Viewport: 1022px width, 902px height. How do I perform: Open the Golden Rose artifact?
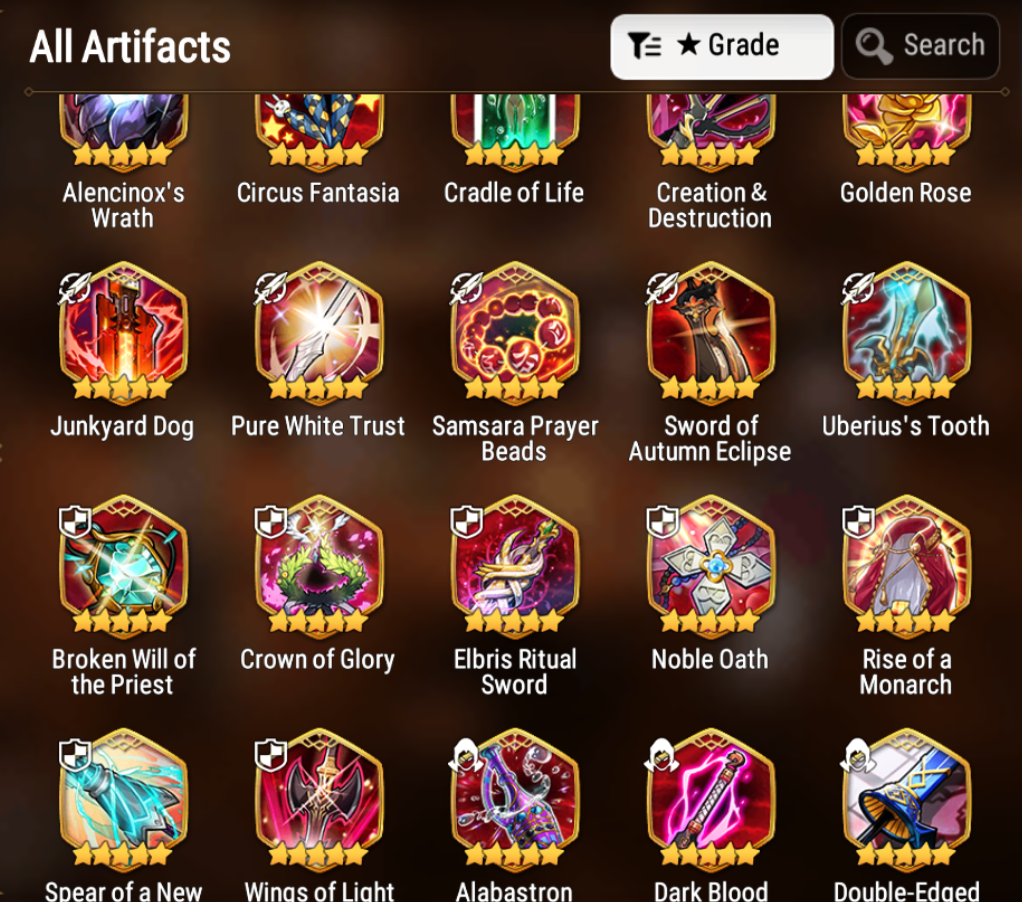(x=906, y=130)
